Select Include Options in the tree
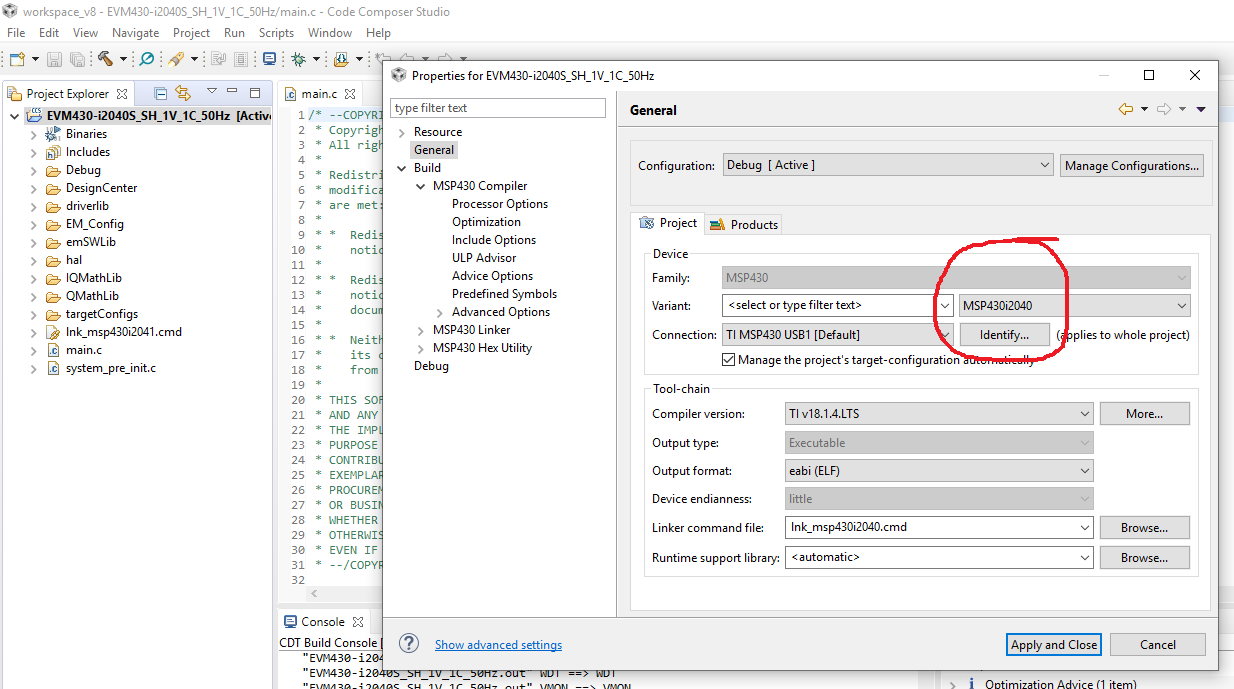The image size is (1234, 689). 494,240
